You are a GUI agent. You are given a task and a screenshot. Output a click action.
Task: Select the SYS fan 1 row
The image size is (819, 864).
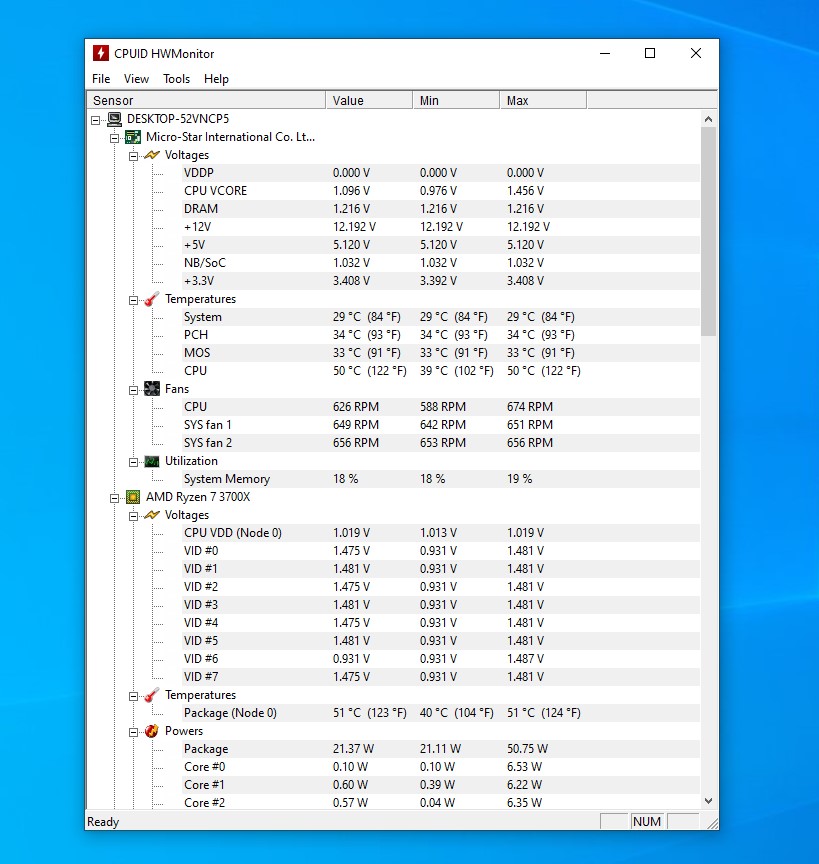441,425
